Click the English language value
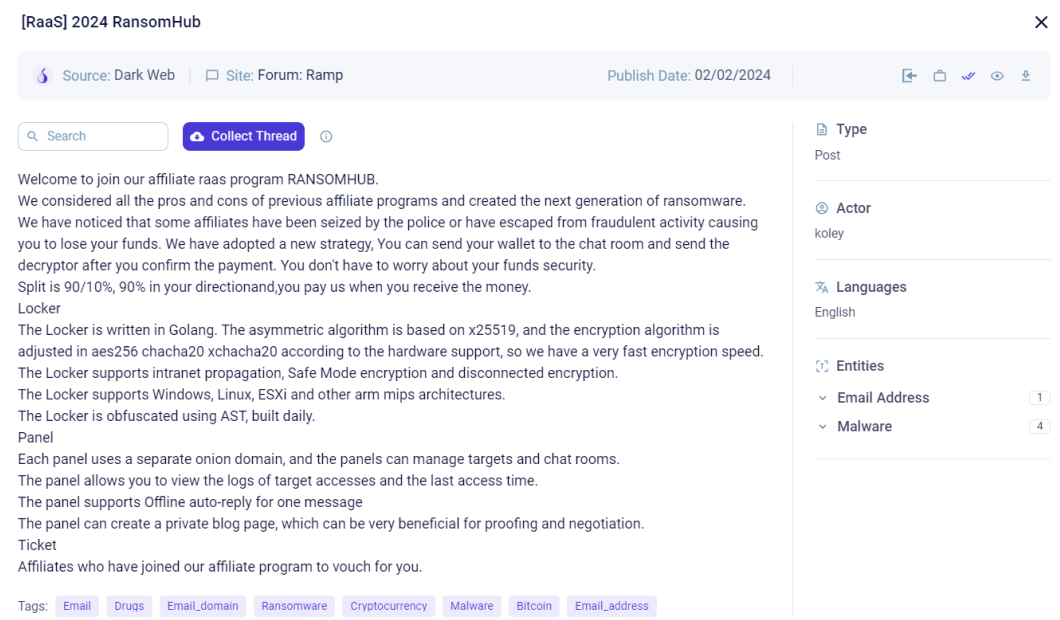The image size is (1060, 620). [835, 312]
